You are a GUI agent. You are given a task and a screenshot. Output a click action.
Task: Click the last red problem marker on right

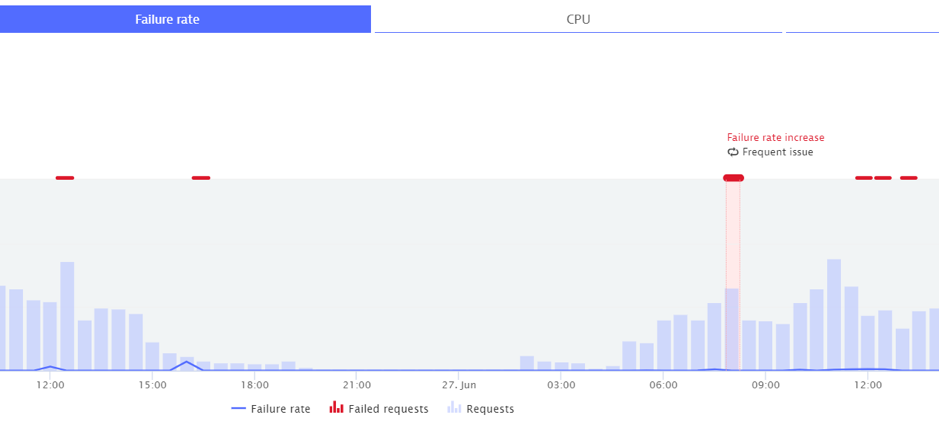point(908,178)
